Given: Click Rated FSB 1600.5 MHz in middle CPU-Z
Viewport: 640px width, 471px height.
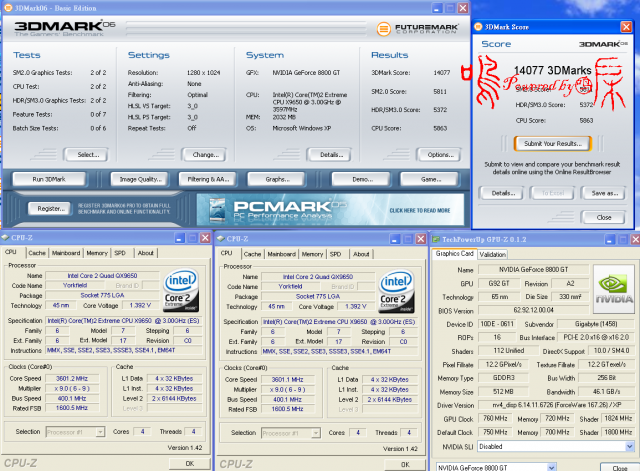Looking at the screenshot, I should (x=287, y=409).
